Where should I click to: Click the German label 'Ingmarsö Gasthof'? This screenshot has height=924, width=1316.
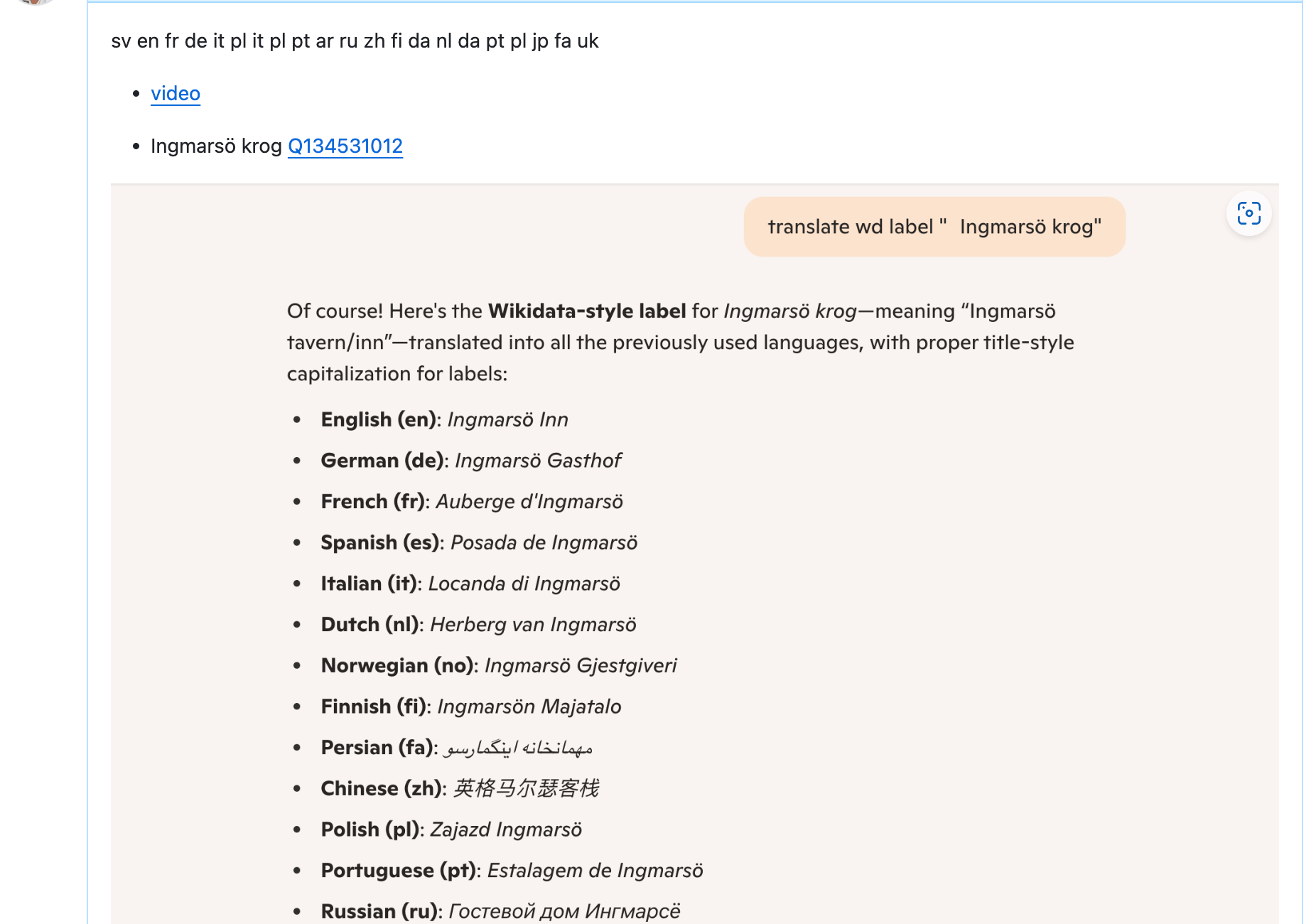pos(538,461)
